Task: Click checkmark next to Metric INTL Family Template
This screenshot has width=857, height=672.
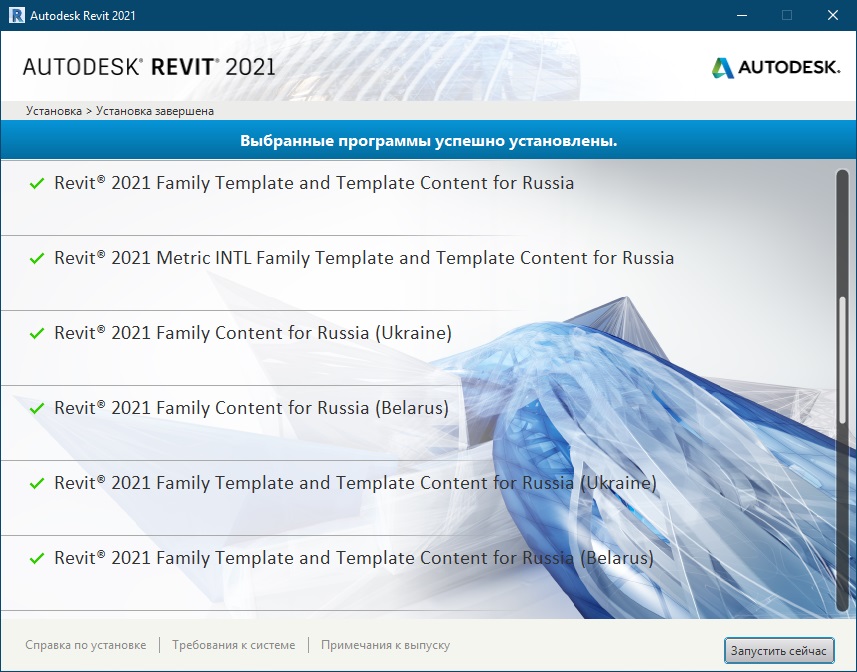Action: pyautogui.click(x=37, y=259)
